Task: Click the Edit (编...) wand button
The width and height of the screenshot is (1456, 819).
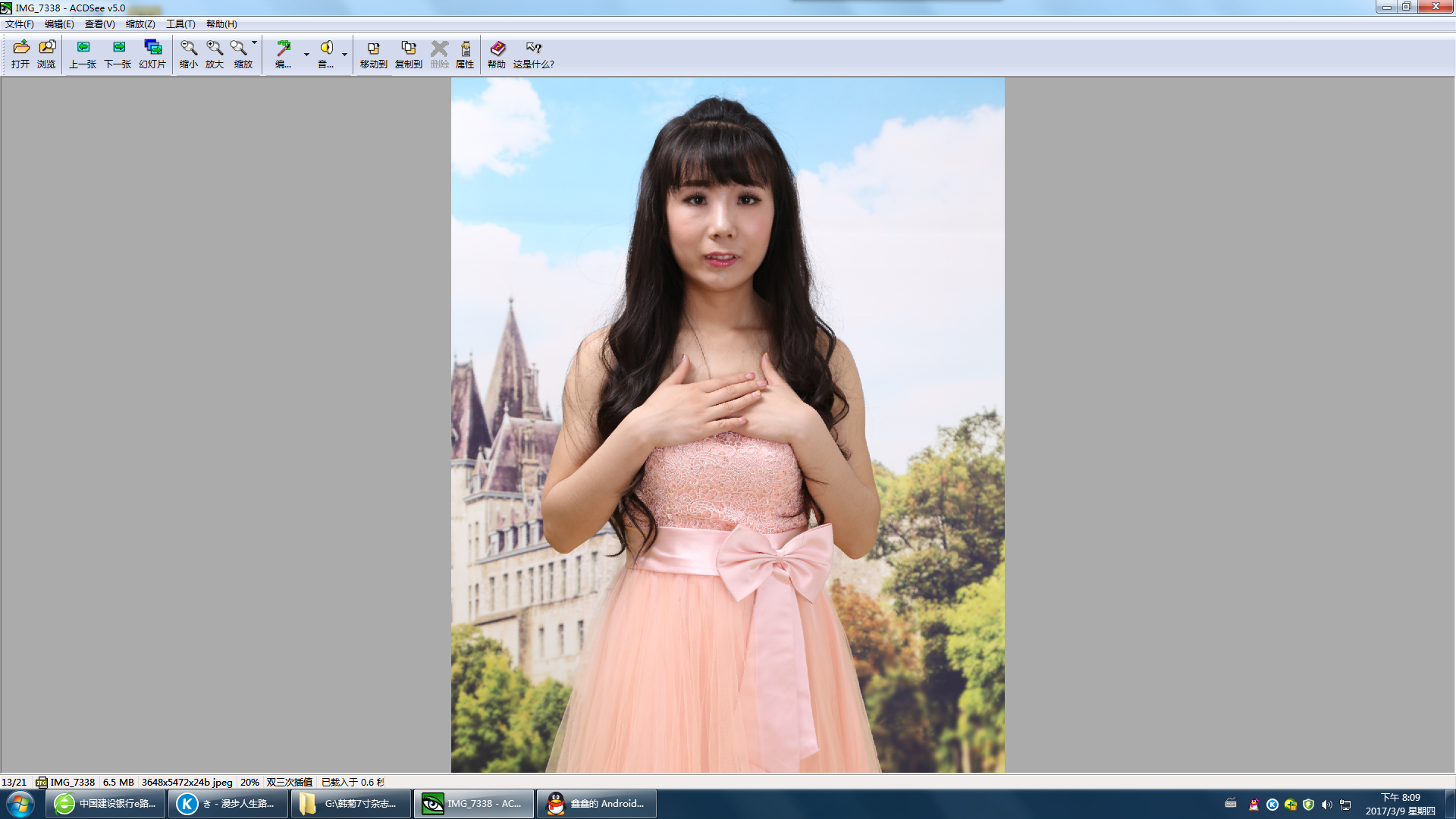Action: pyautogui.click(x=284, y=54)
